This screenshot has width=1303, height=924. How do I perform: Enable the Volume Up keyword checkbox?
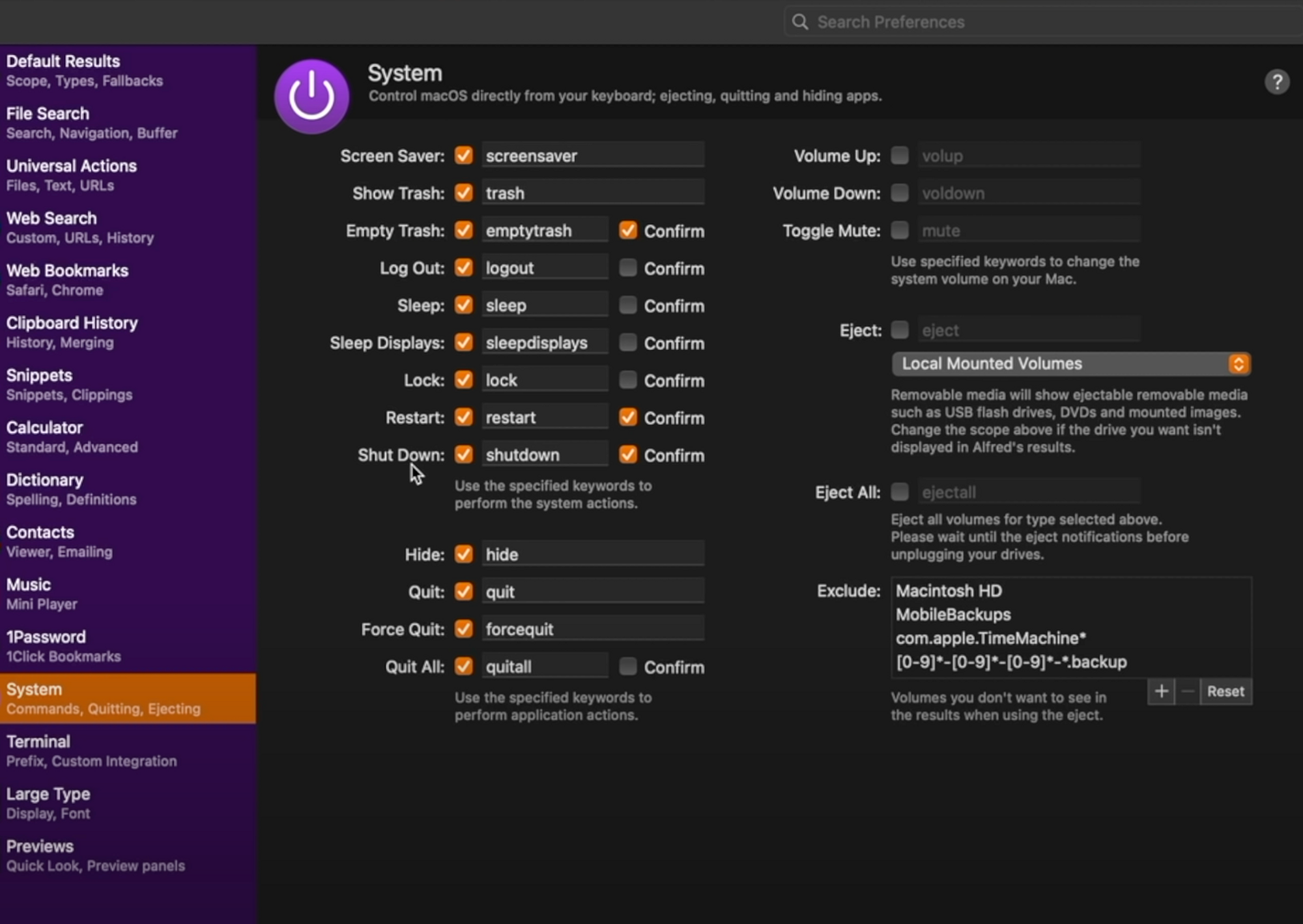(x=900, y=156)
